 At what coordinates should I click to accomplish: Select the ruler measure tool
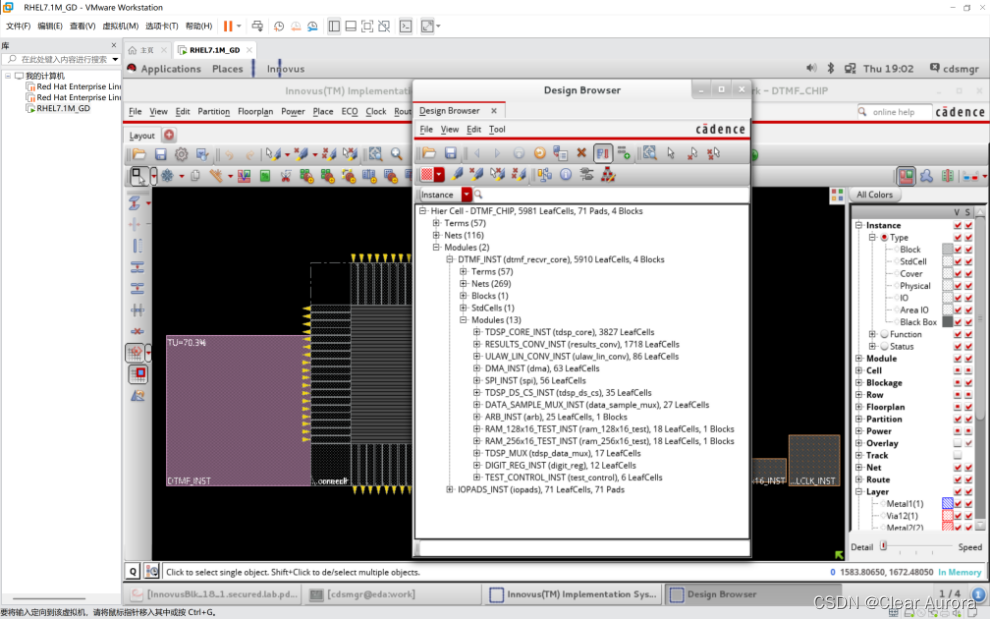[217, 176]
